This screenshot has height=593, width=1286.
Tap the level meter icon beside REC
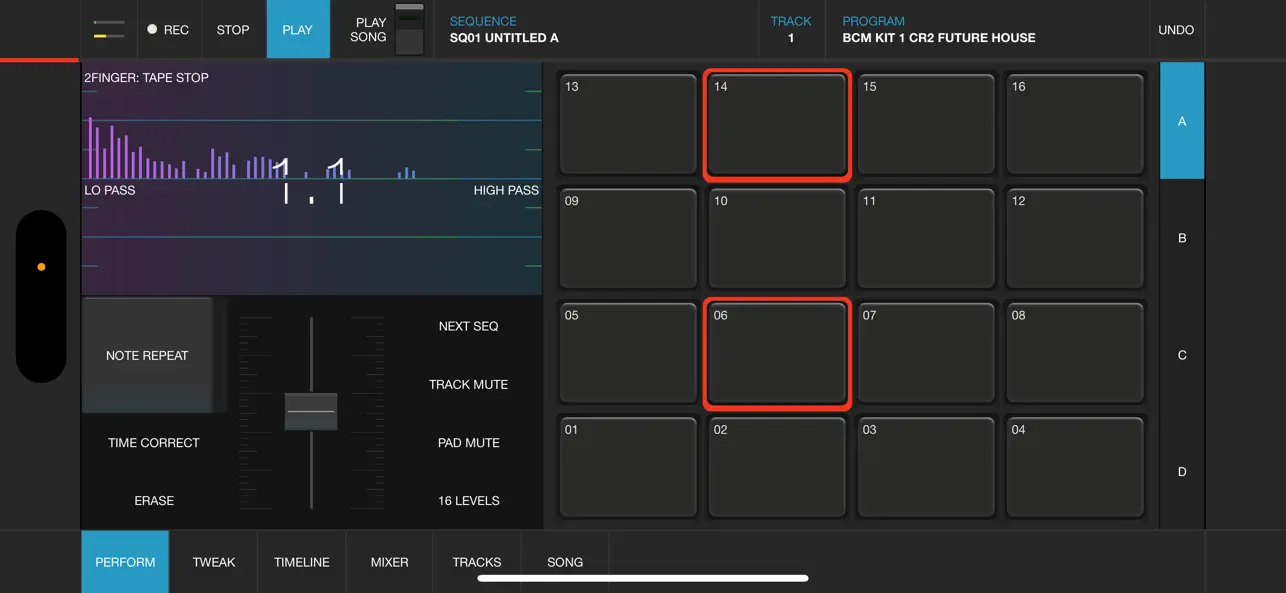(x=108, y=29)
